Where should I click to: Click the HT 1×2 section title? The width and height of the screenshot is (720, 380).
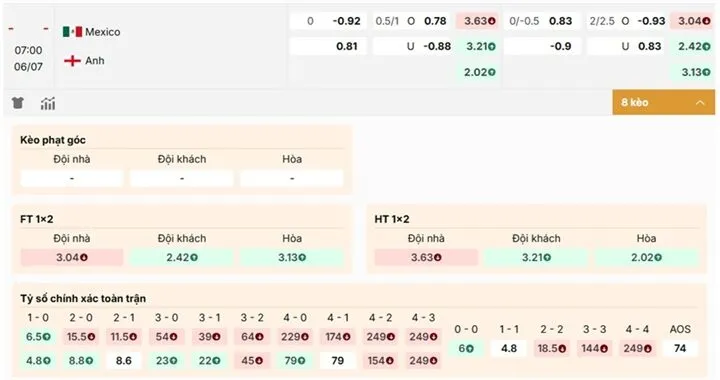tap(392, 219)
